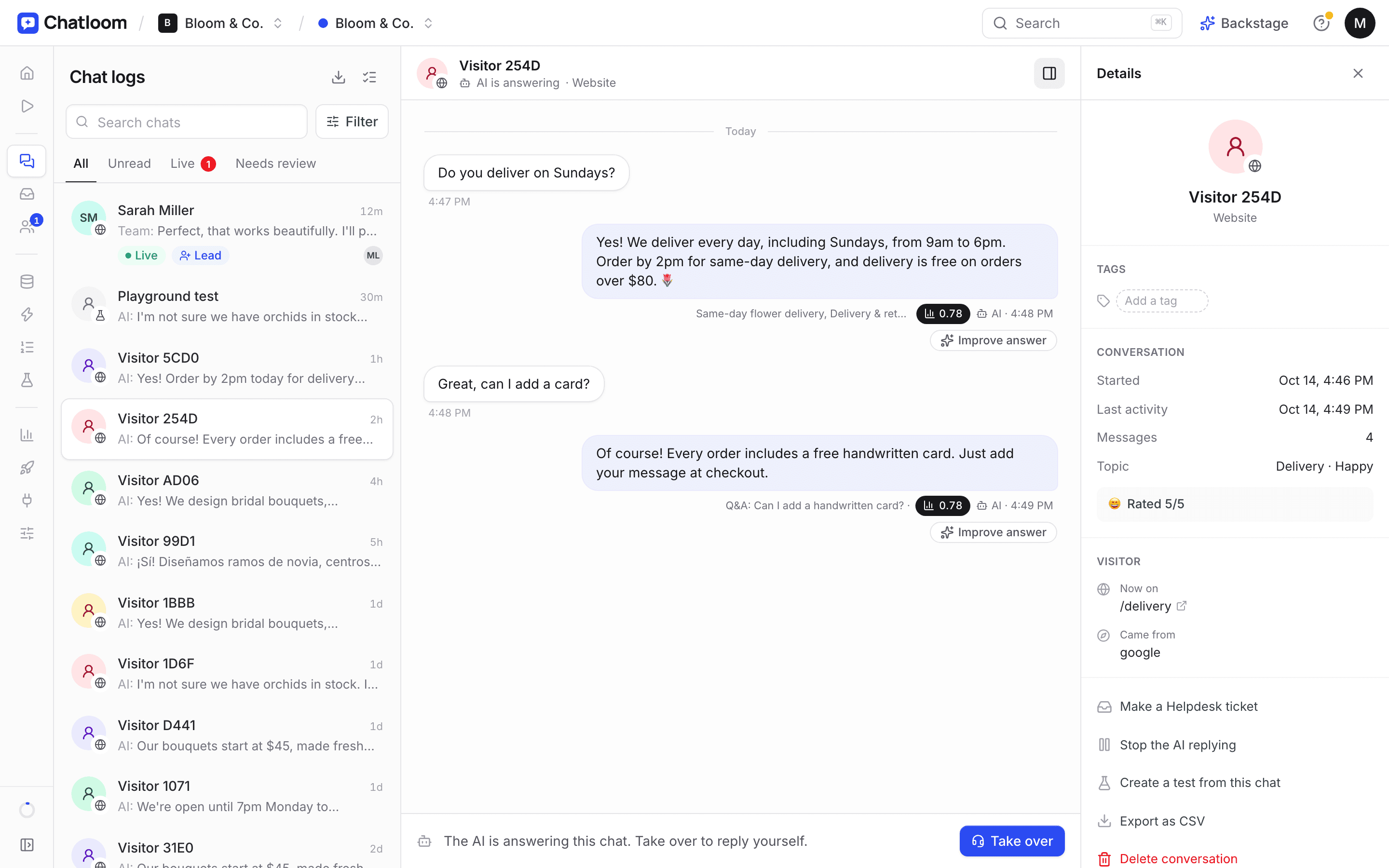Collapse the sidebar with the panel icon
The height and width of the screenshot is (868, 1389).
[x=27, y=844]
